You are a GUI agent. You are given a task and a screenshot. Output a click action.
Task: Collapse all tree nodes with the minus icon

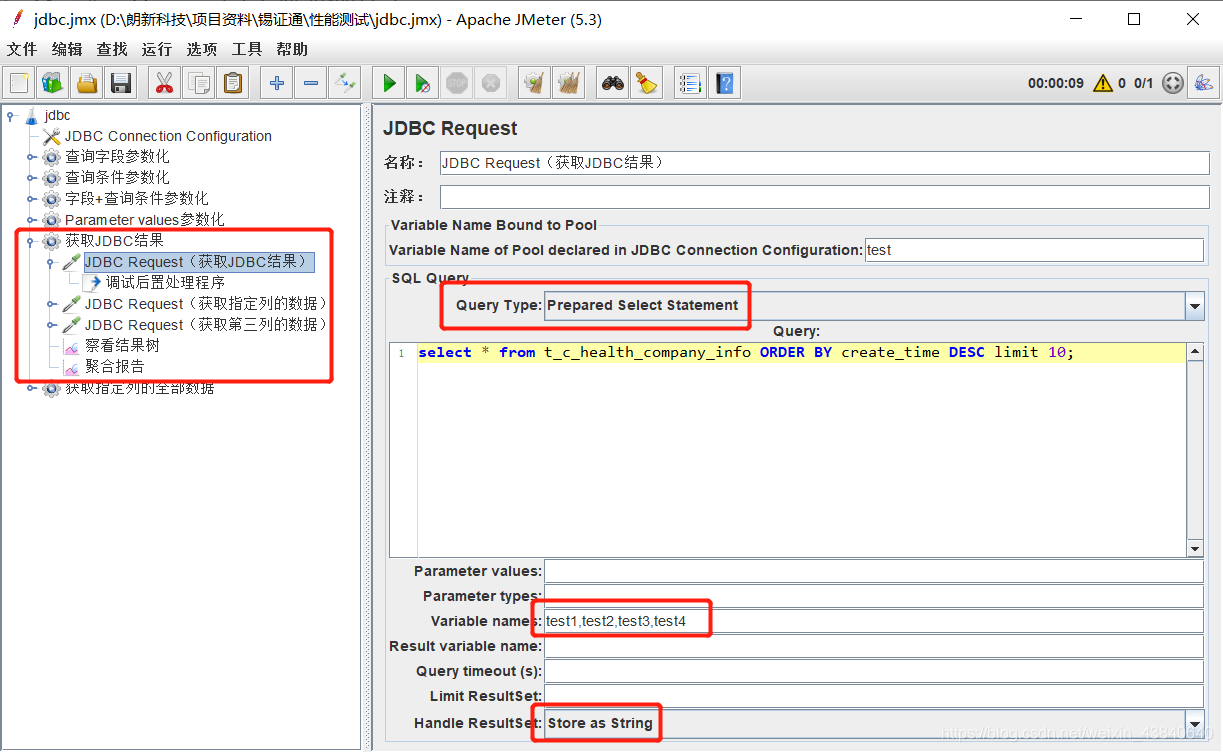311,83
